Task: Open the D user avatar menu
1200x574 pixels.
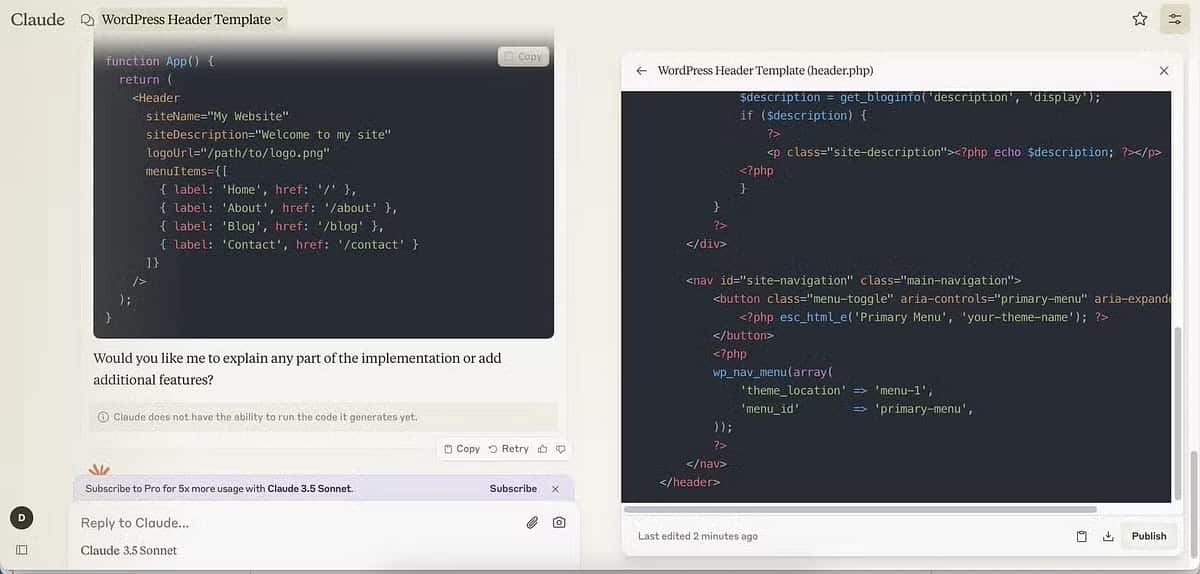Action: [x=22, y=517]
